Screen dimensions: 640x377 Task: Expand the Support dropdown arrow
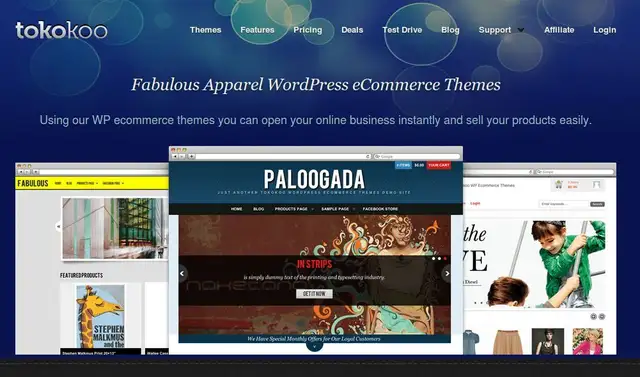click(x=520, y=30)
